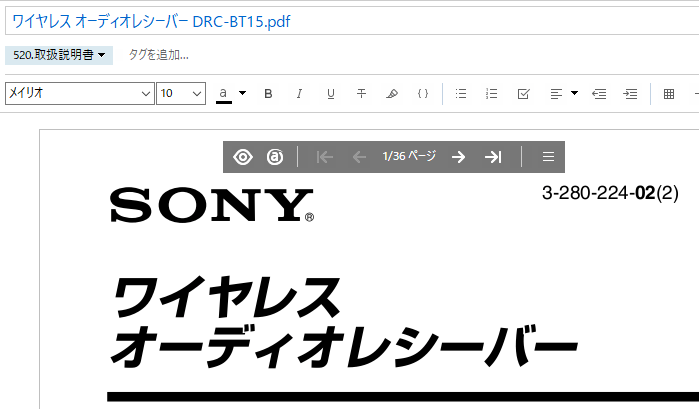Increase the paragraph indent
This screenshot has width=699, height=409.
[x=630, y=94]
